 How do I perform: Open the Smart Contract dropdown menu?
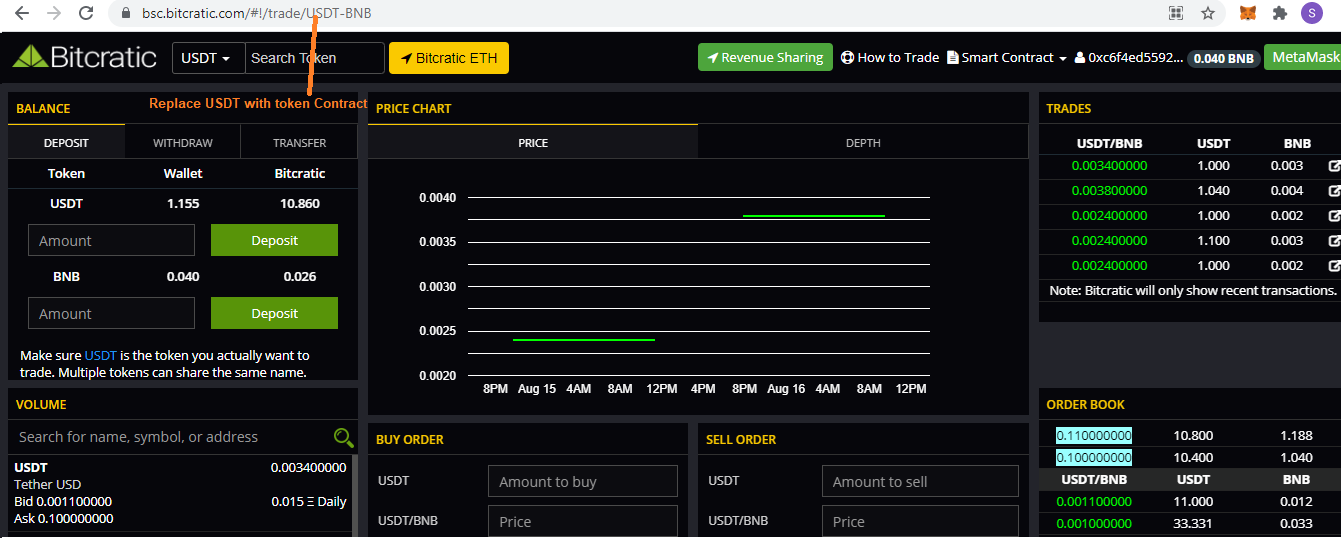tap(1007, 58)
